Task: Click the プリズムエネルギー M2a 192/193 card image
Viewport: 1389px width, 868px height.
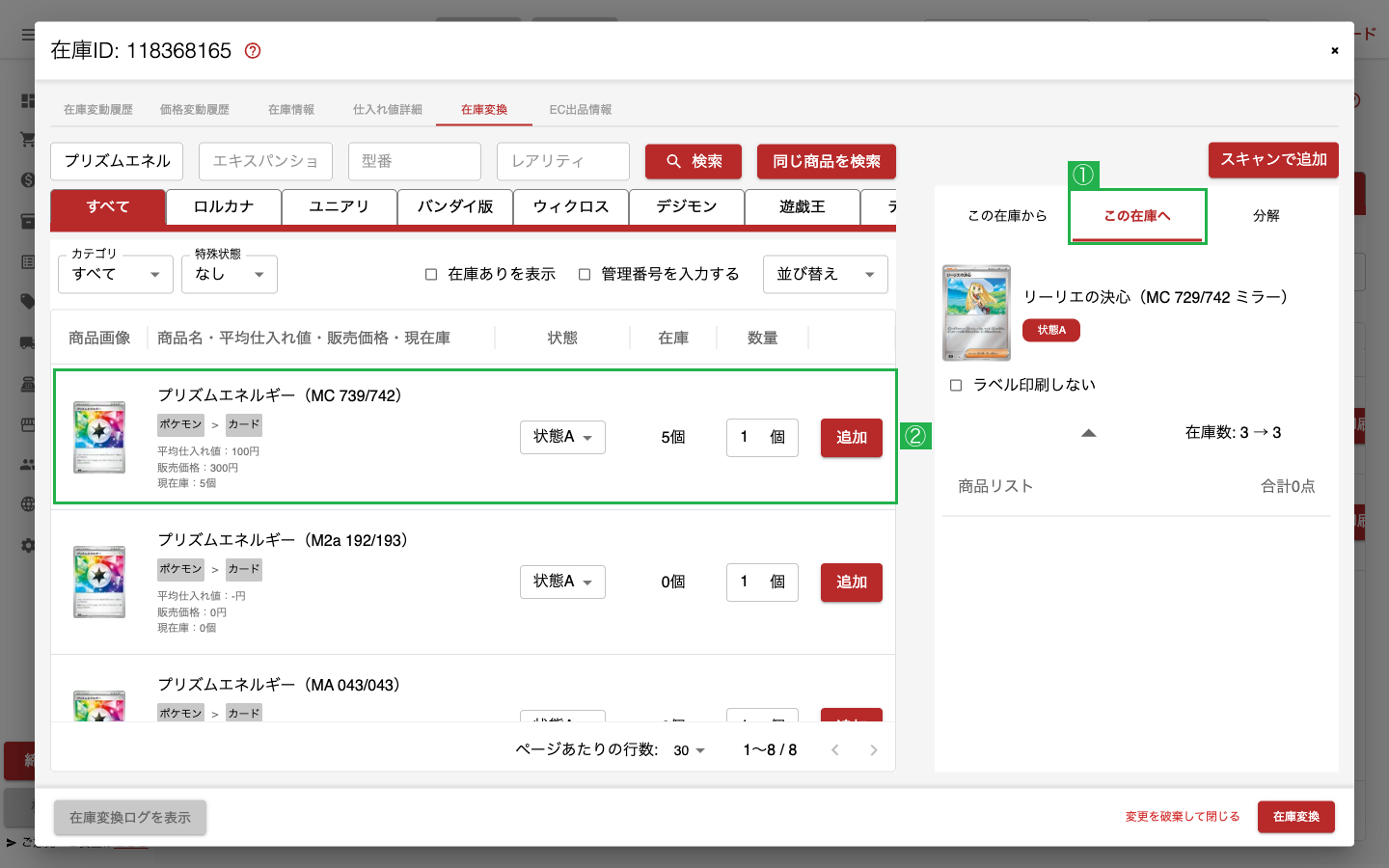Action: pyautogui.click(x=99, y=582)
